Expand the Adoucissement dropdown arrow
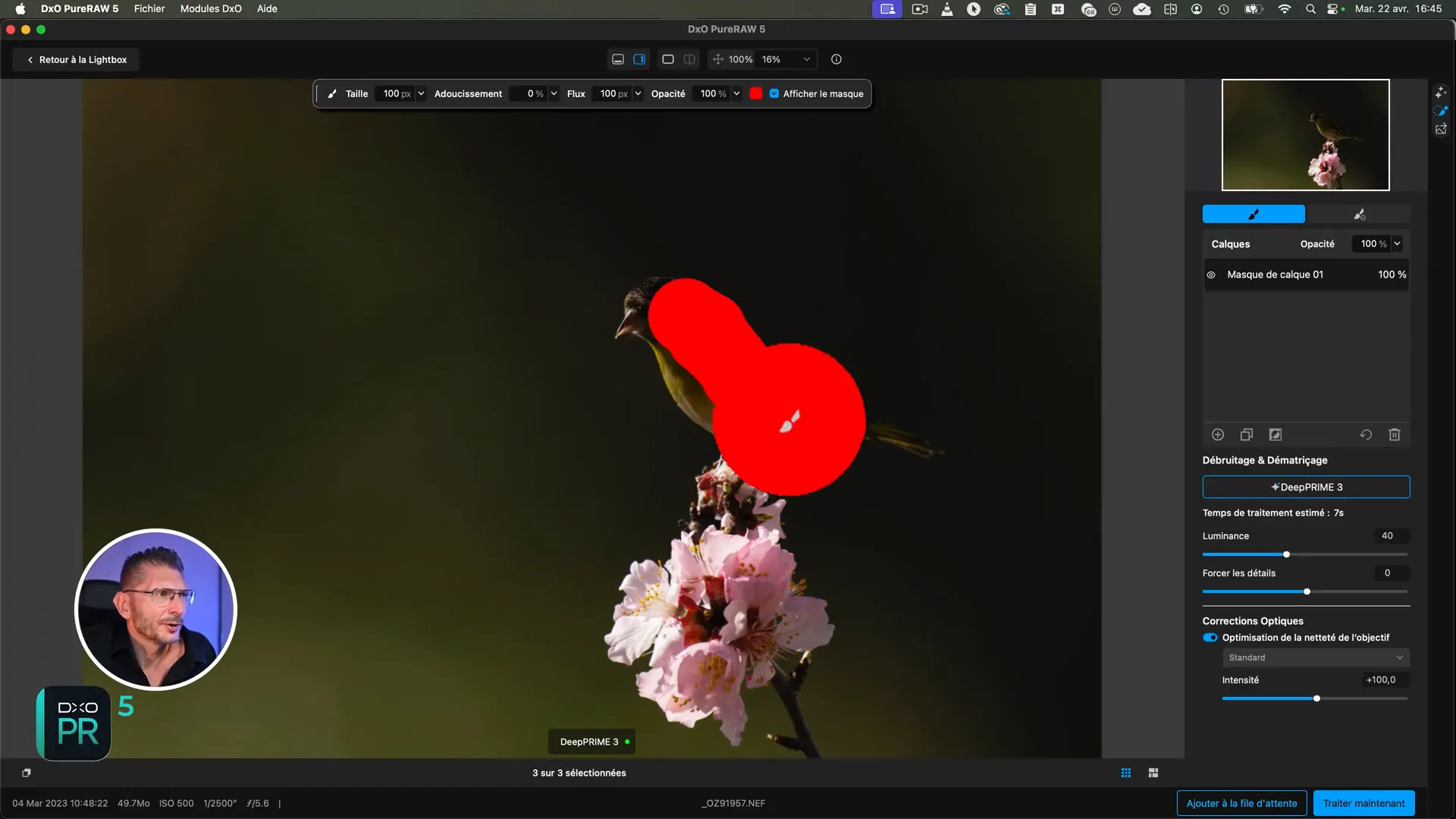1456x819 pixels. click(554, 94)
